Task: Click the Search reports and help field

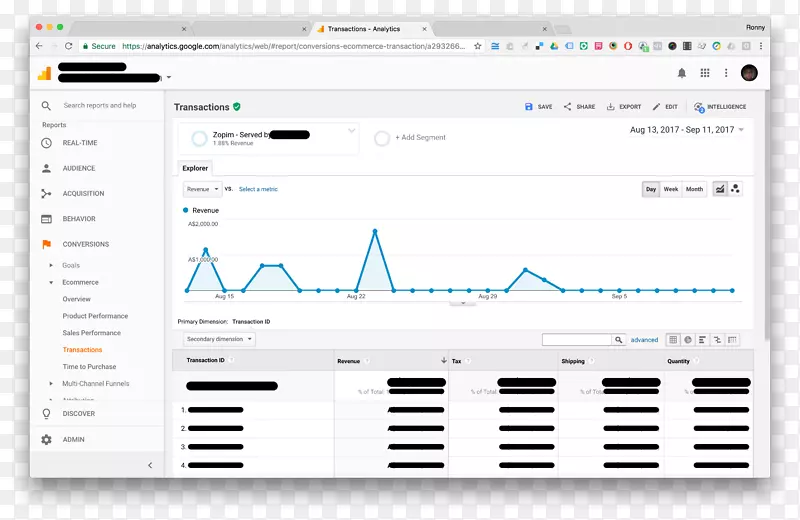Action: coord(100,106)
